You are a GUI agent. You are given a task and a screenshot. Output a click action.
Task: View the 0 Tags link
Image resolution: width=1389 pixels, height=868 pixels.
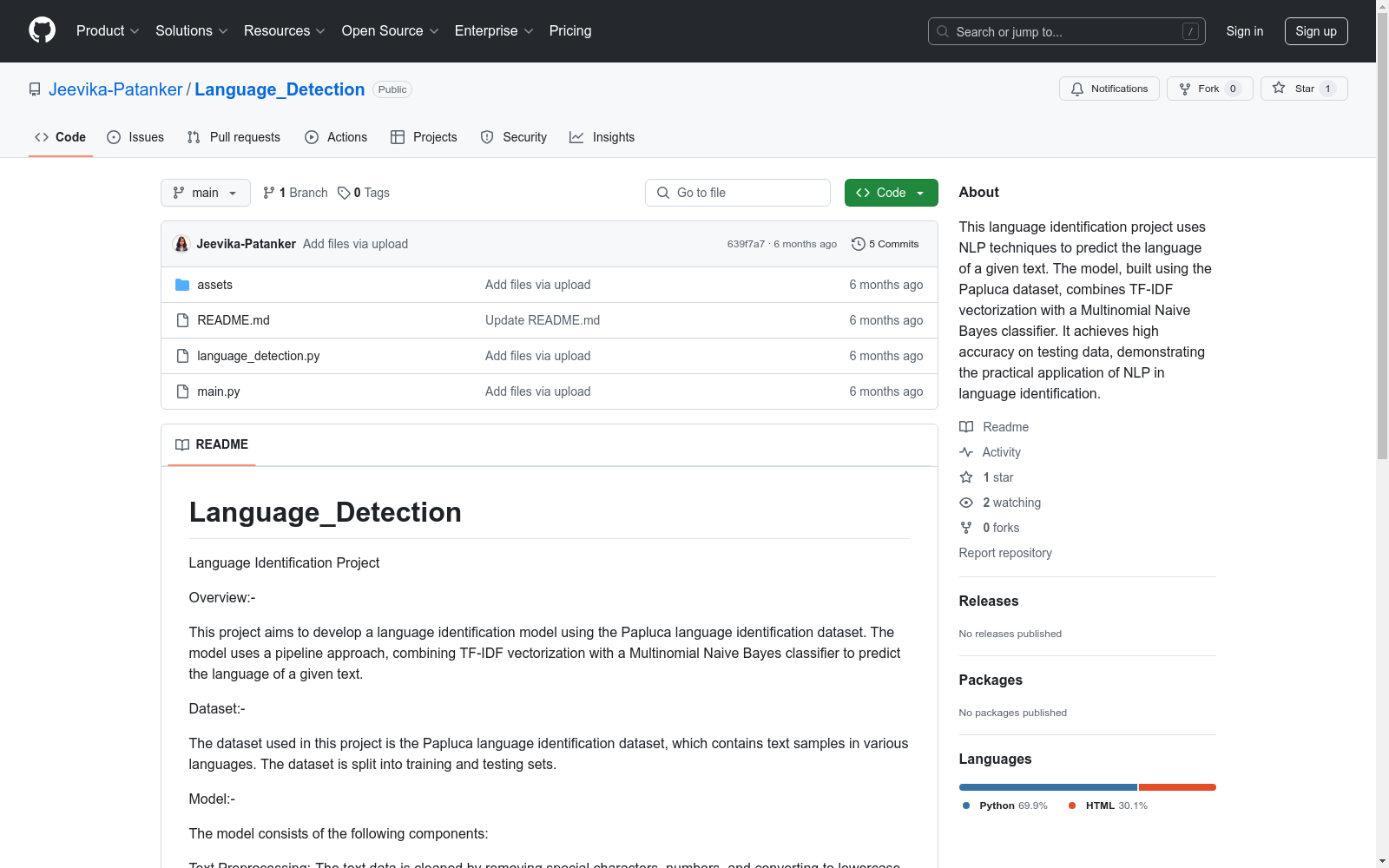point(364,193)
